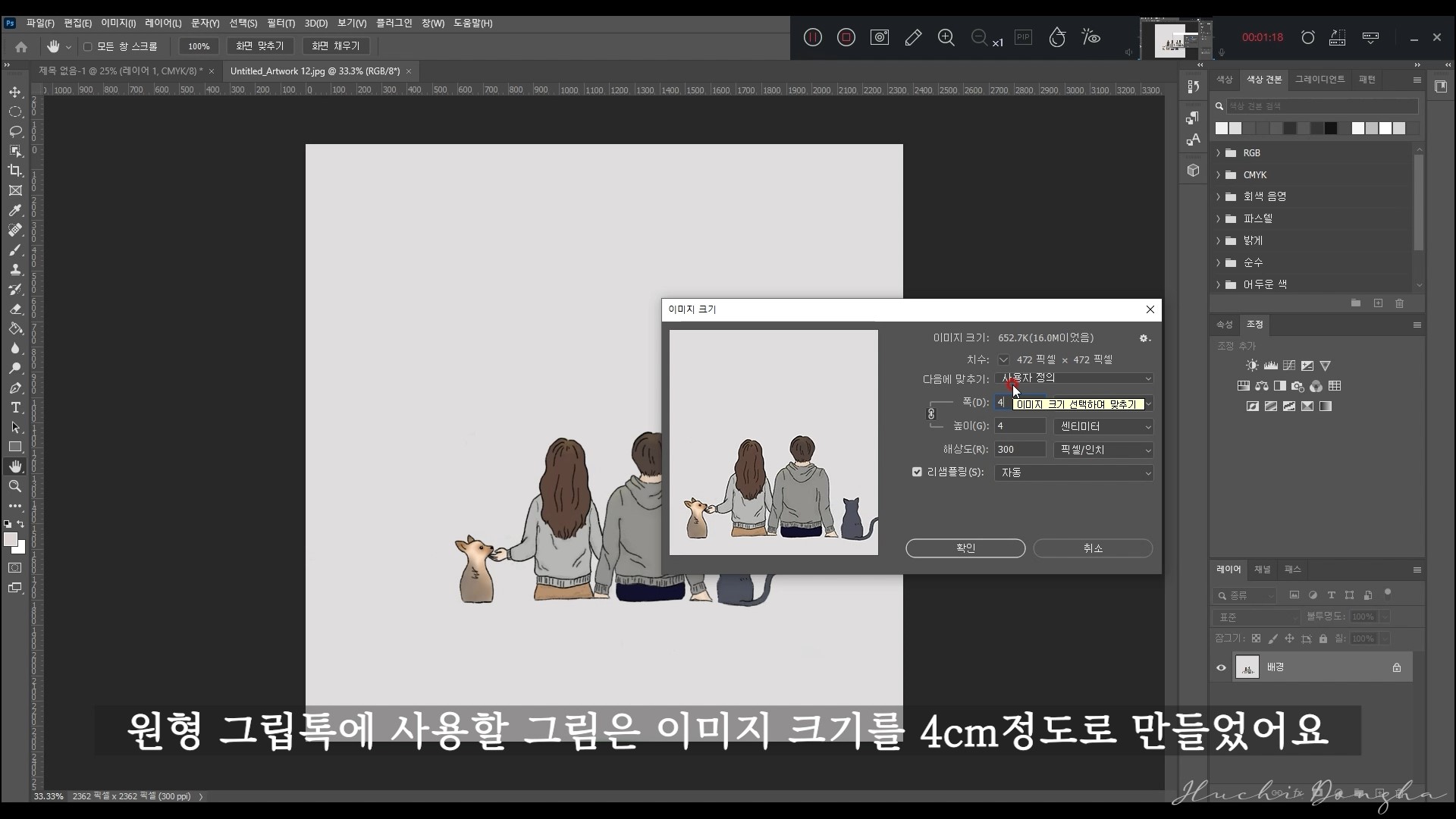Click the 화면 맞추기 button

click(260, 45)
